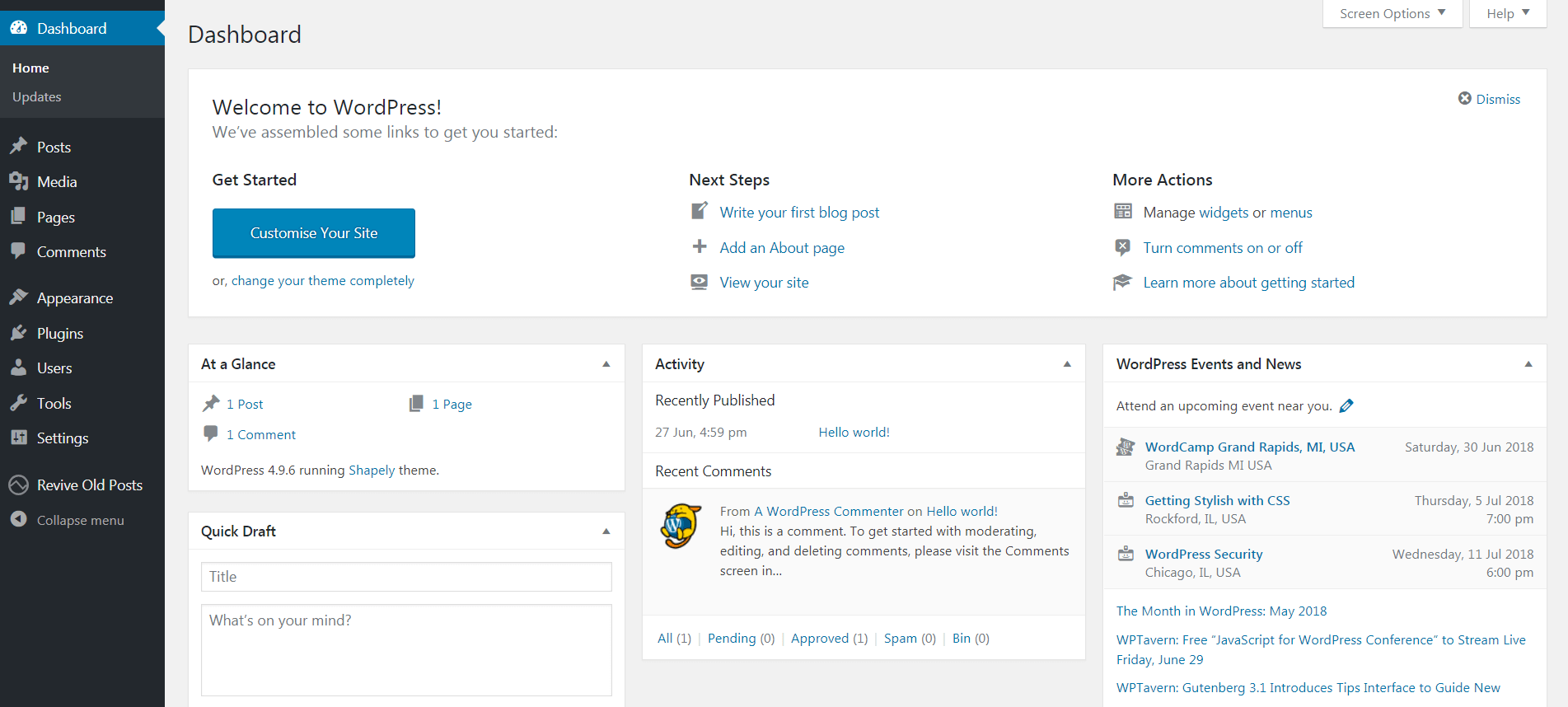Open the Hello world! published post link
The image size is (1568, 707).
click(854, 432)
